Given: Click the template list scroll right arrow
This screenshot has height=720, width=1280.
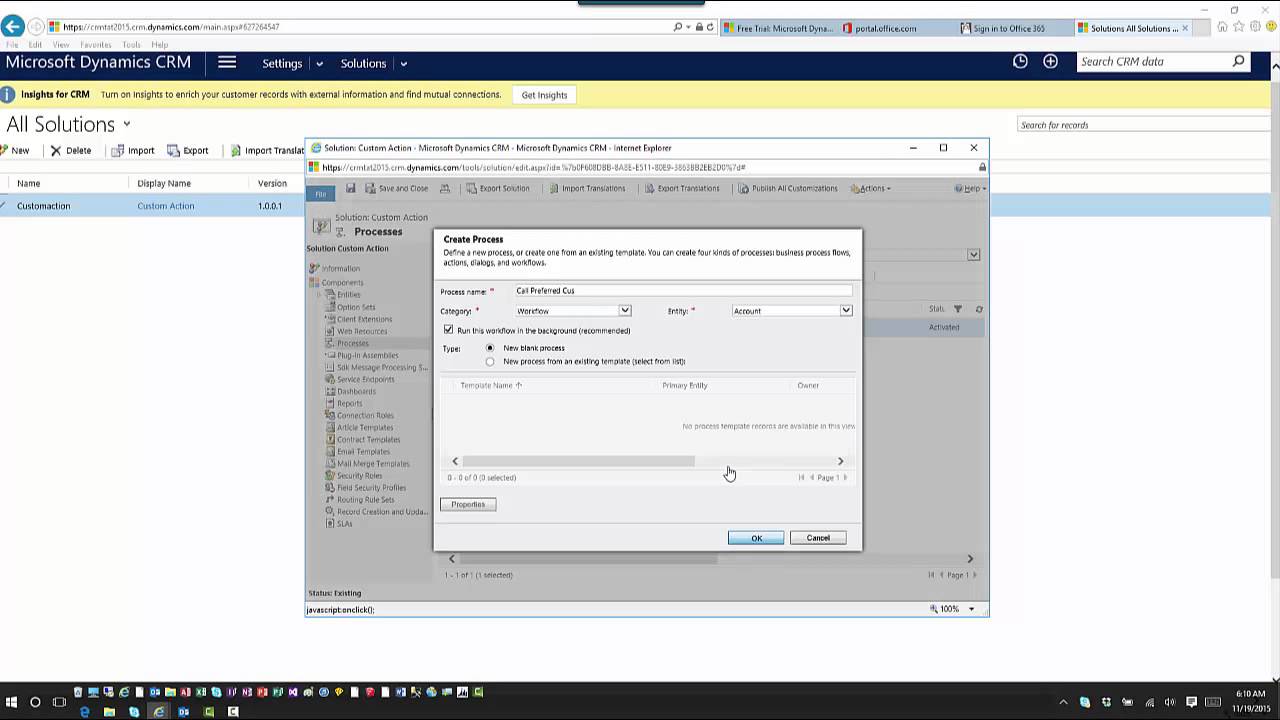Looking at the screenshot, I should click(840, 461).
